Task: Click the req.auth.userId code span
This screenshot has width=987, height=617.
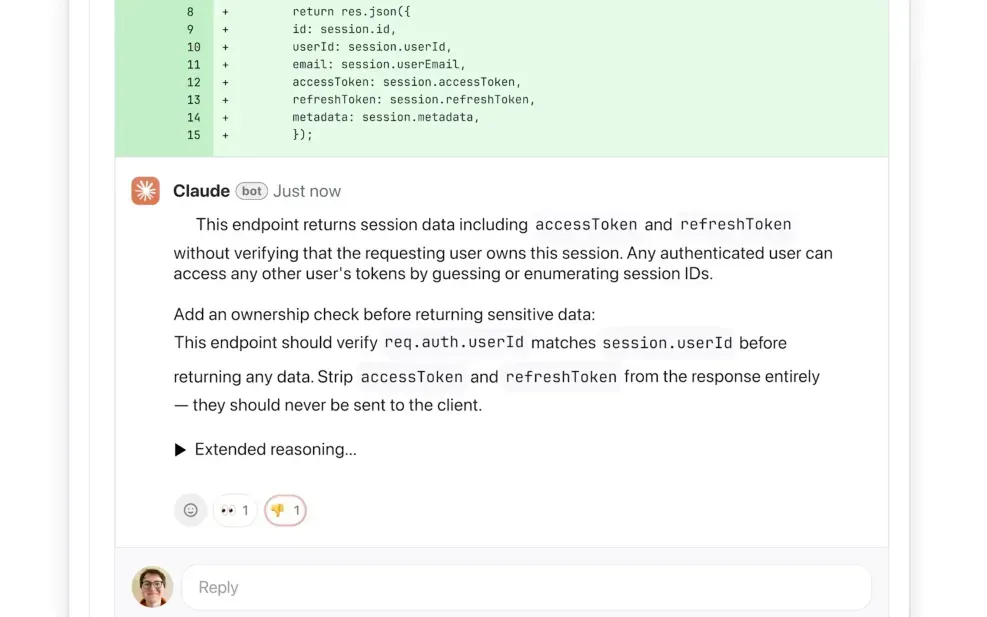Action: click(454, 343)
